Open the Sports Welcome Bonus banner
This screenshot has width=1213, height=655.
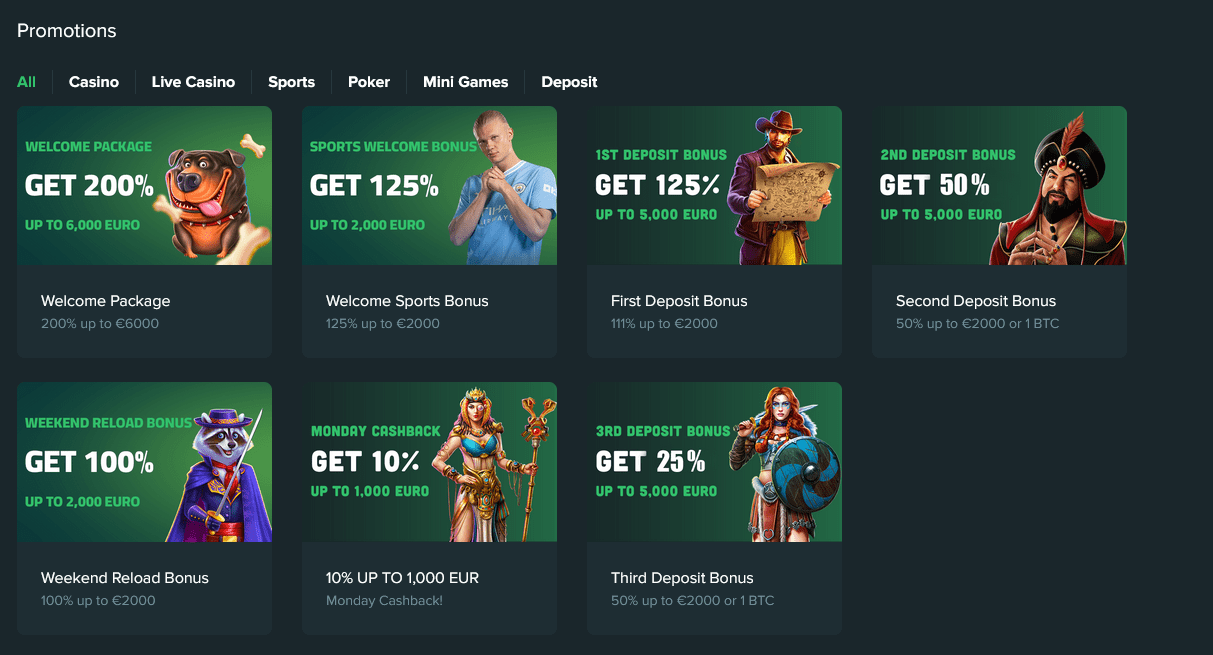[x=429, y=186]
